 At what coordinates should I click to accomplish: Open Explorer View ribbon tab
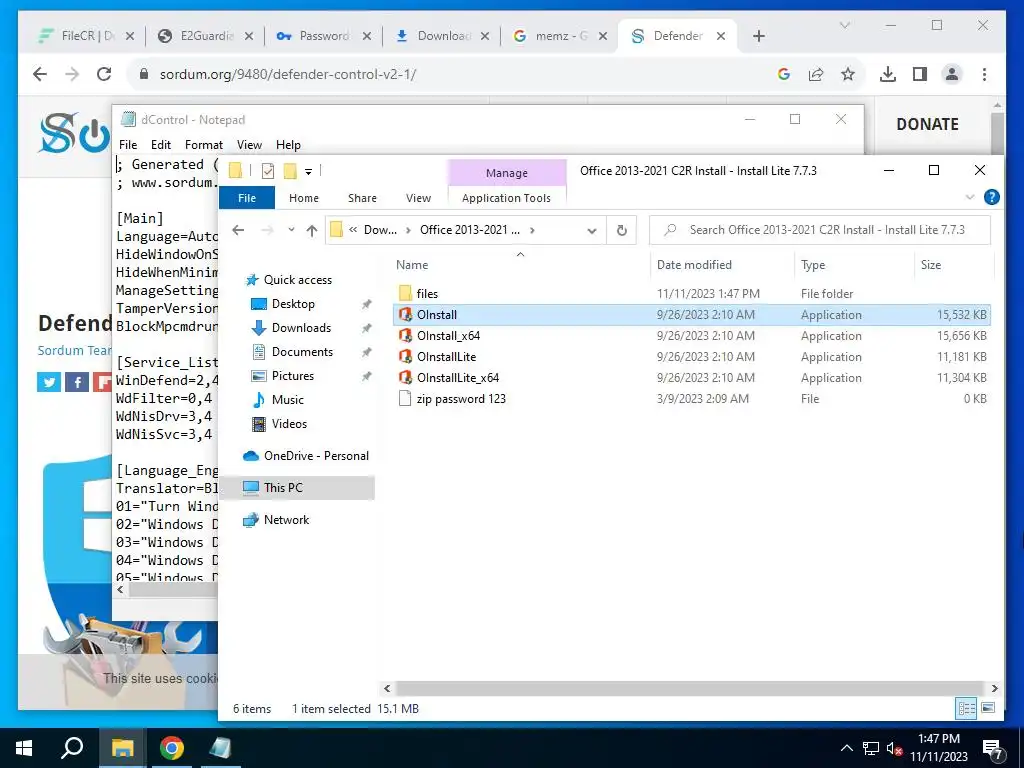[x=418, y=198]
